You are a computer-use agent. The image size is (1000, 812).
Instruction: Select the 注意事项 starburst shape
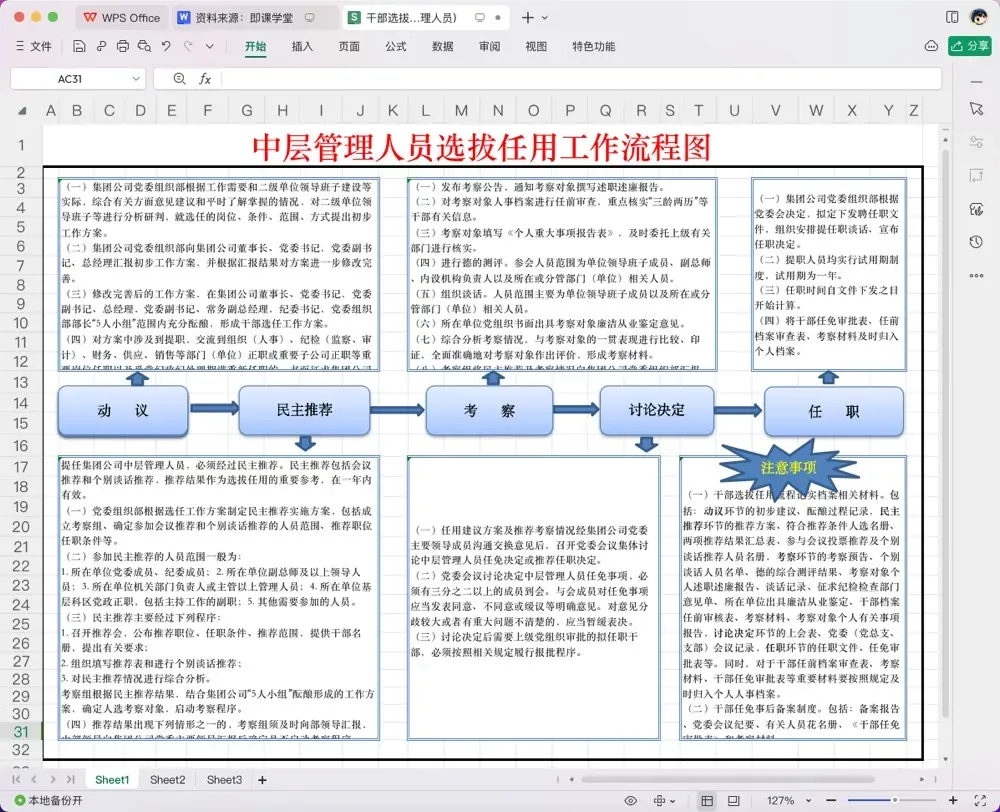(x=788, y=468)
